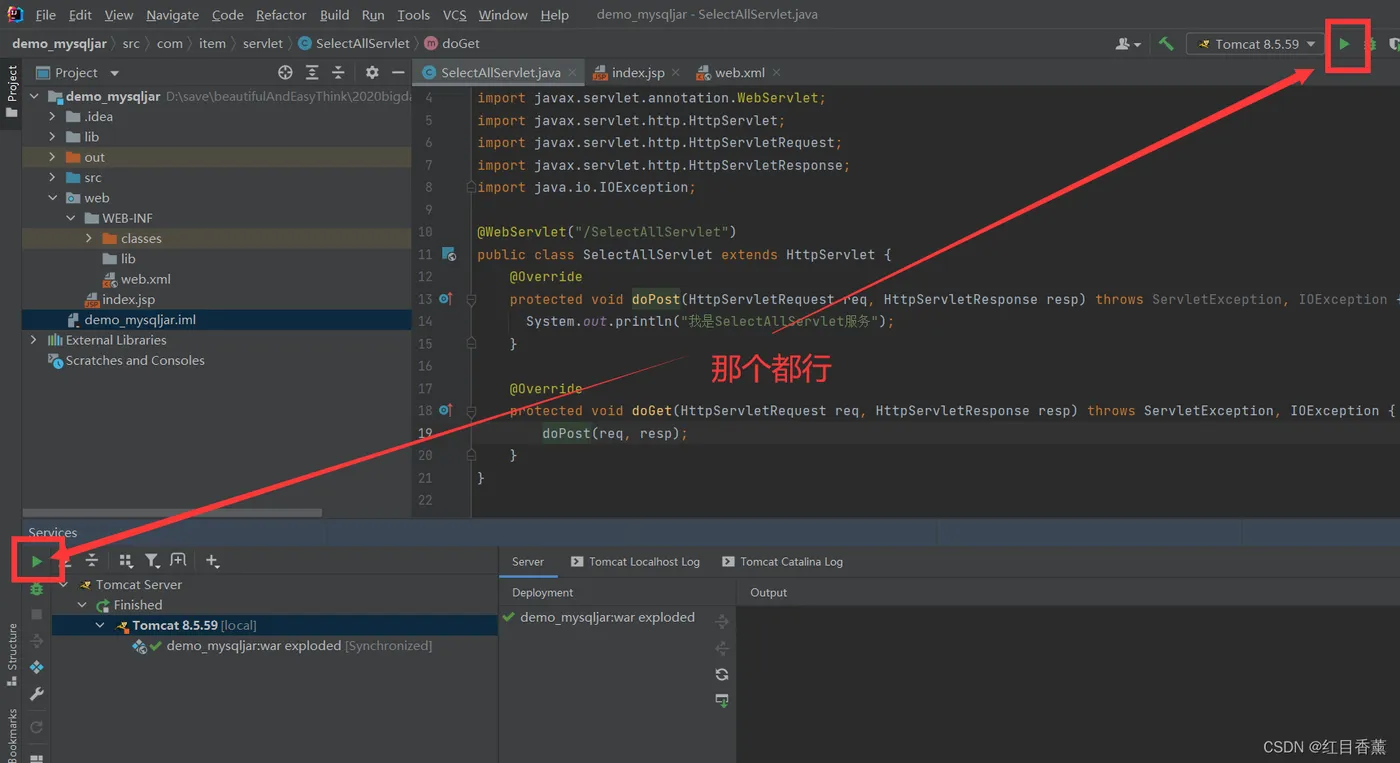This screenshot has width=1400, height=763.
Task: Start server with Services run icon
Action: click(x=37, y=561)
